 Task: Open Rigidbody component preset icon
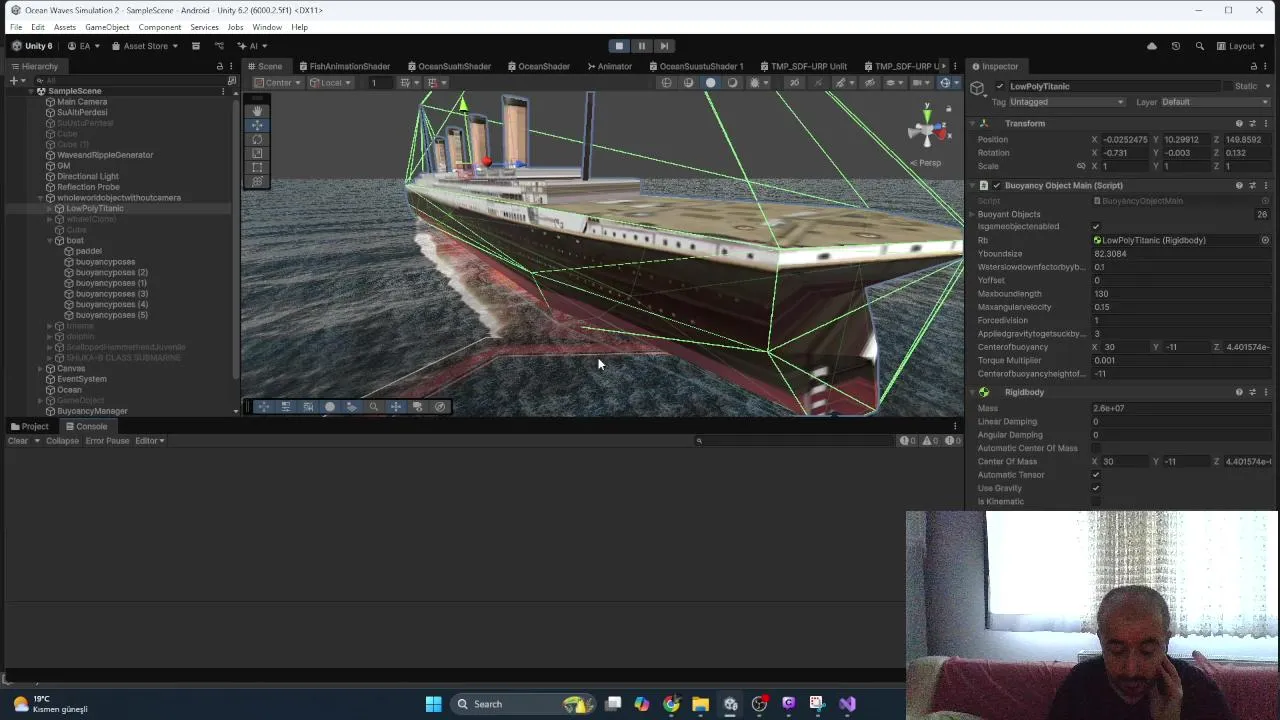[1252, 392]
